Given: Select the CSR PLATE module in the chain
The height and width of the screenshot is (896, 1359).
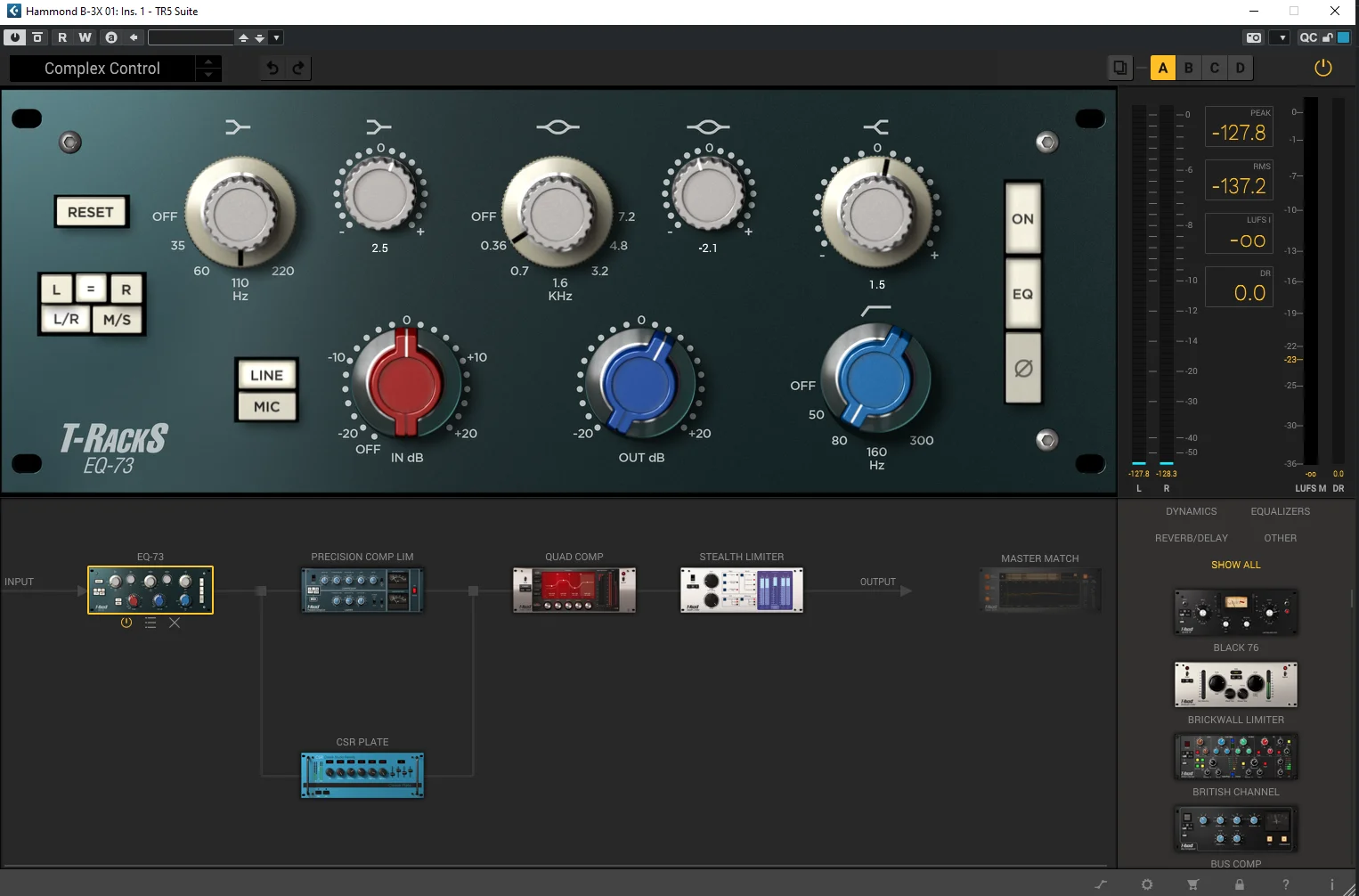Looking at the screenshot, I should (x=362, y=775).
